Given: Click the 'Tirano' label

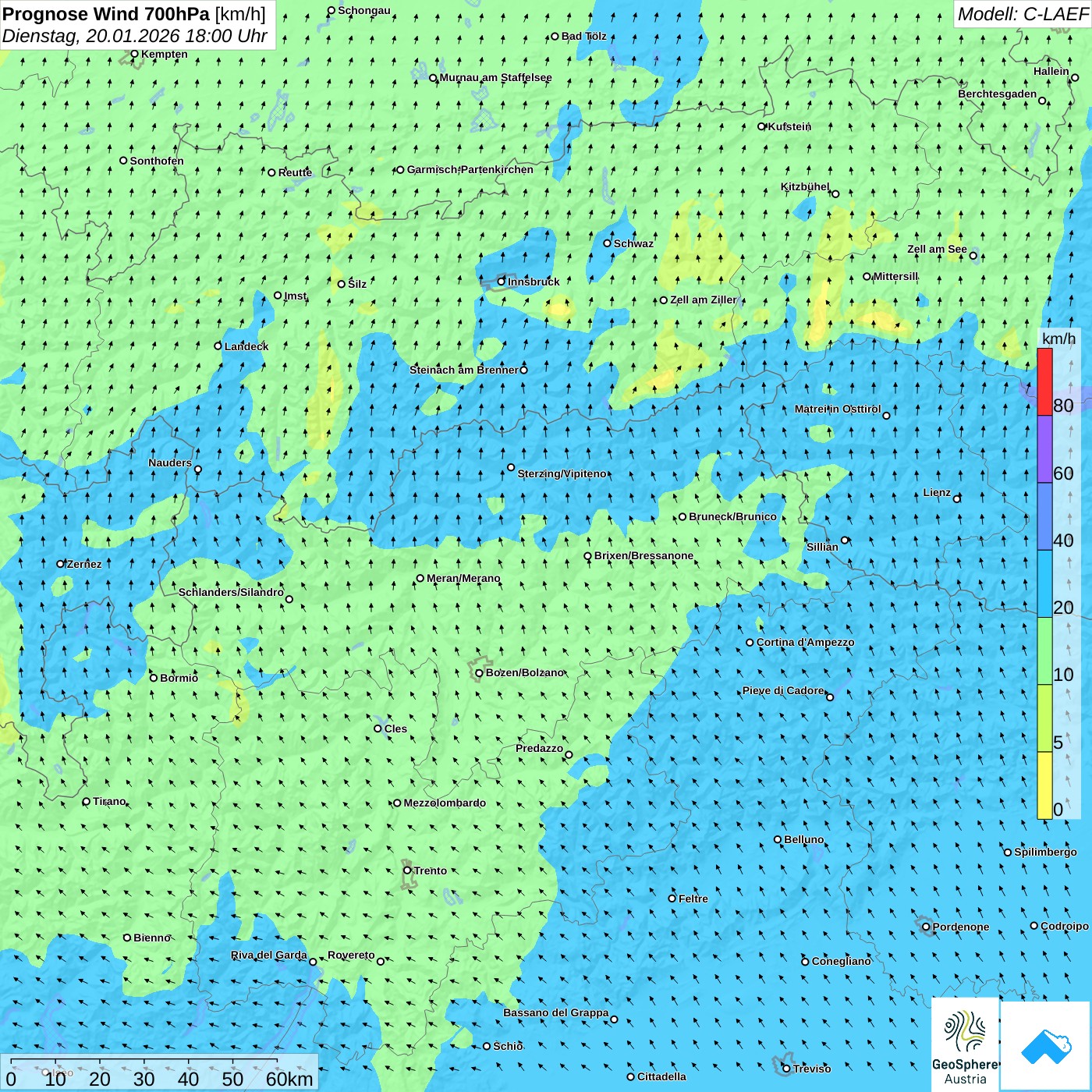Looking at the screenshot, I should [109, 801].
